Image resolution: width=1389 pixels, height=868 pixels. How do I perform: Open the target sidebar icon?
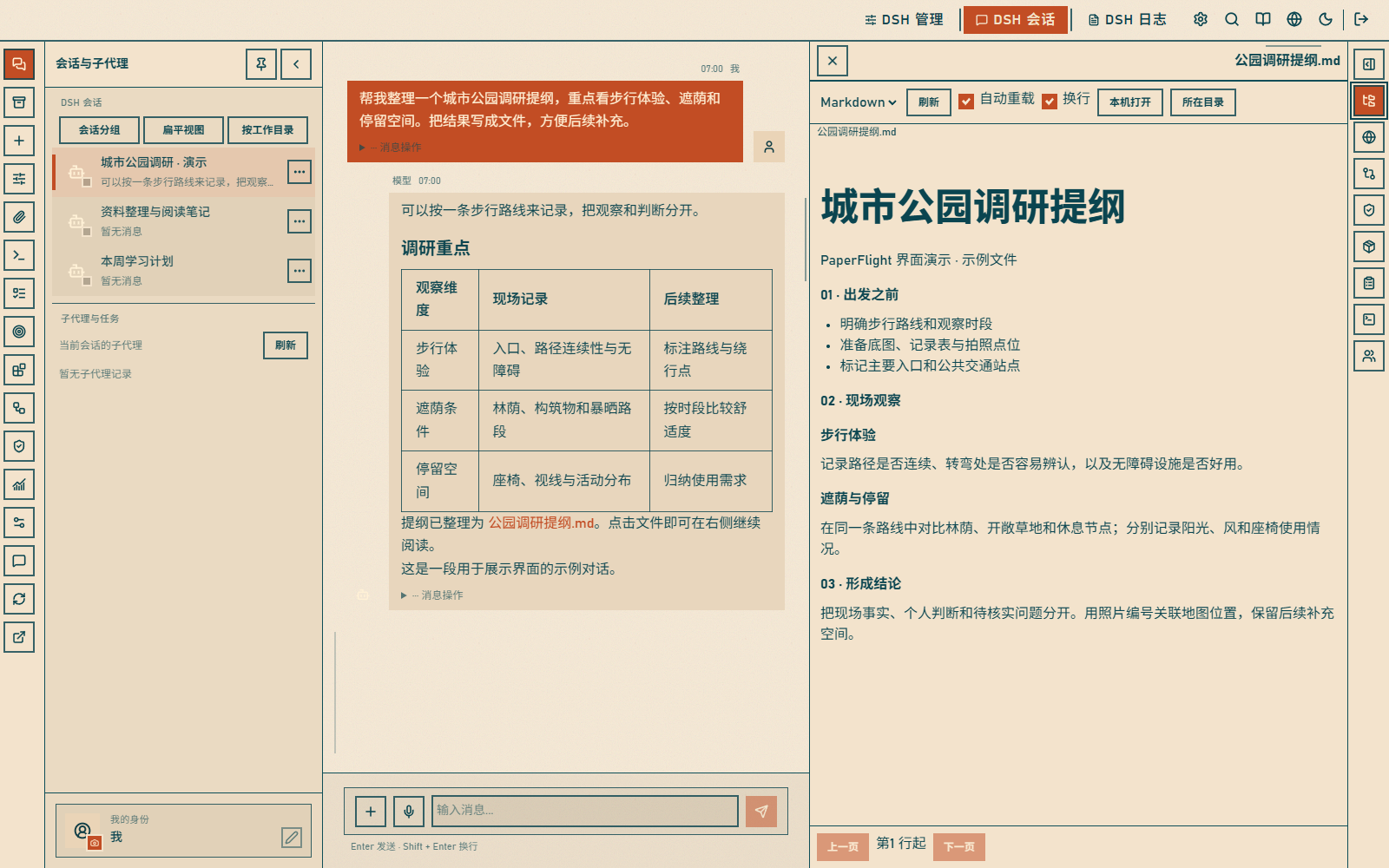coord(19,332)
